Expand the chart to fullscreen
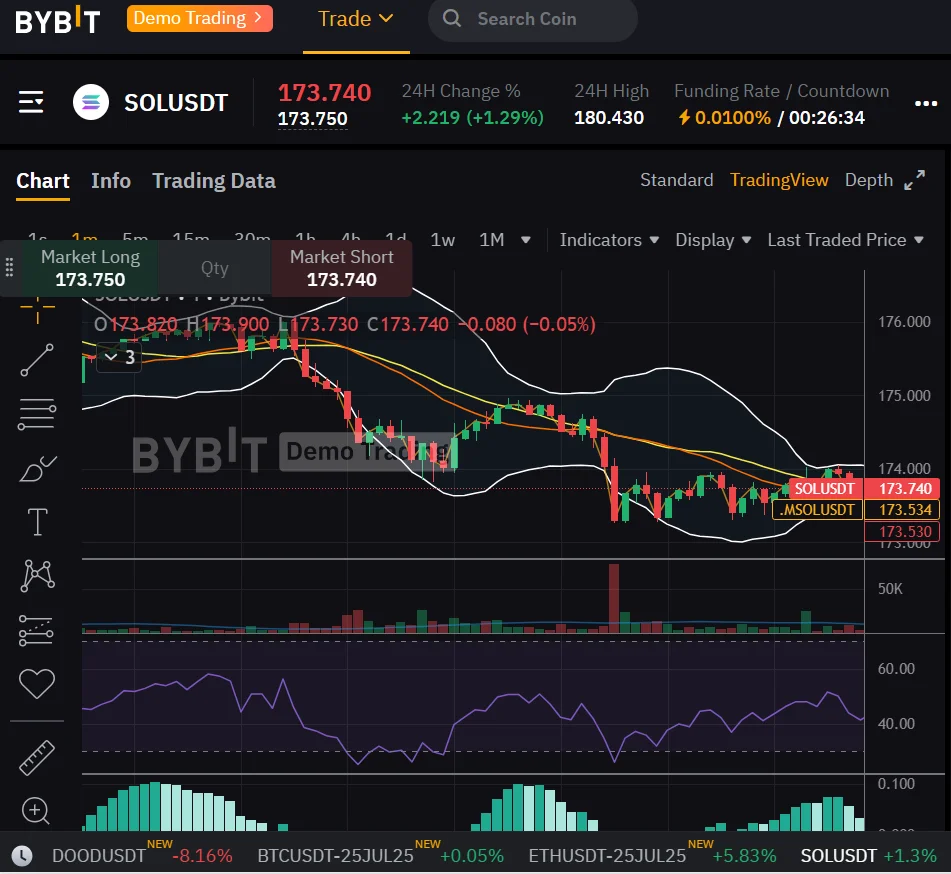The image size is (951, 874). [915, 180]
